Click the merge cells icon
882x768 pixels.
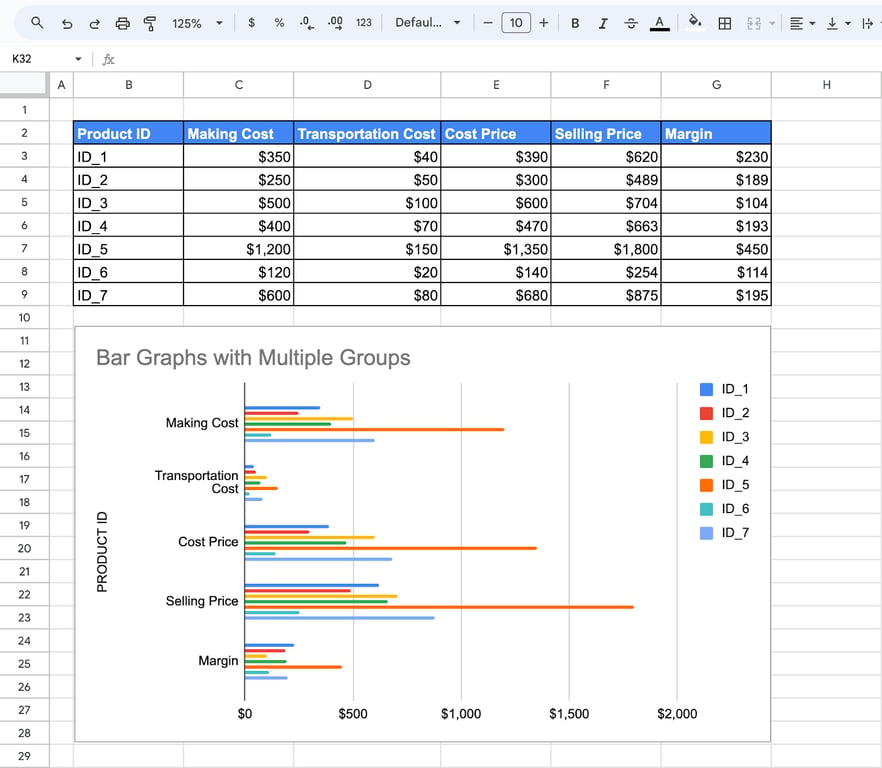[754, 23]
